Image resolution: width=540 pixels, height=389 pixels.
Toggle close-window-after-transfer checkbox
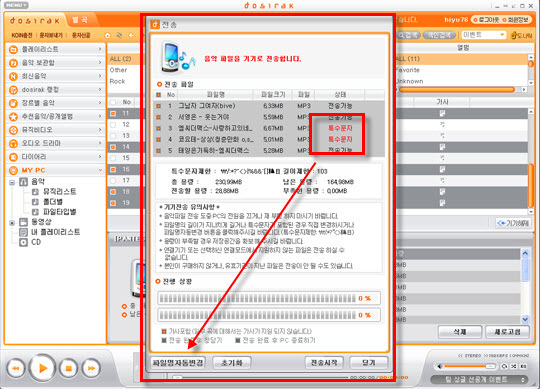coord(164,340)
